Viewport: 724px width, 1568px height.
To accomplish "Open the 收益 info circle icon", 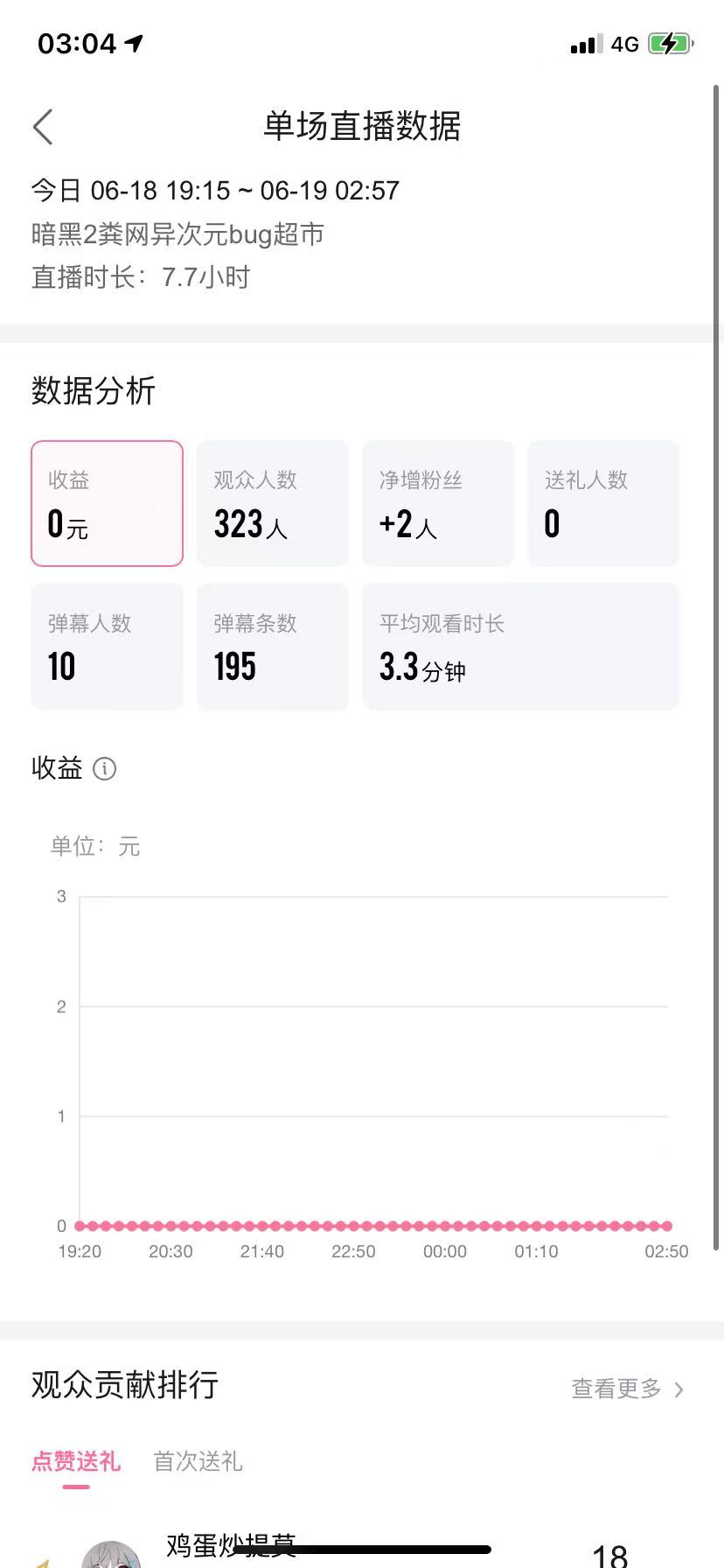I will point(104,769).
